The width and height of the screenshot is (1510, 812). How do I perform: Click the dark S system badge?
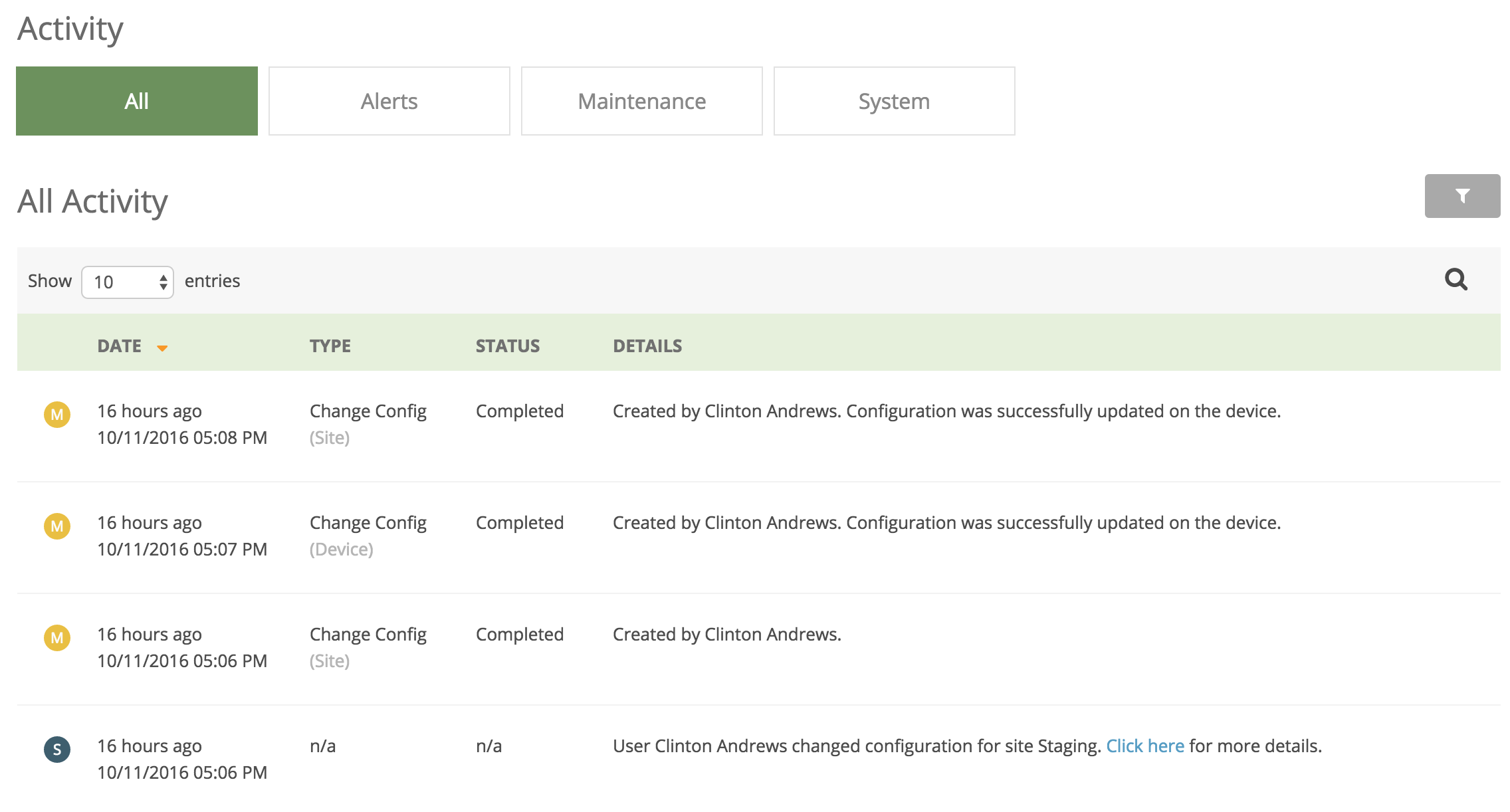[x=57, y=750]
